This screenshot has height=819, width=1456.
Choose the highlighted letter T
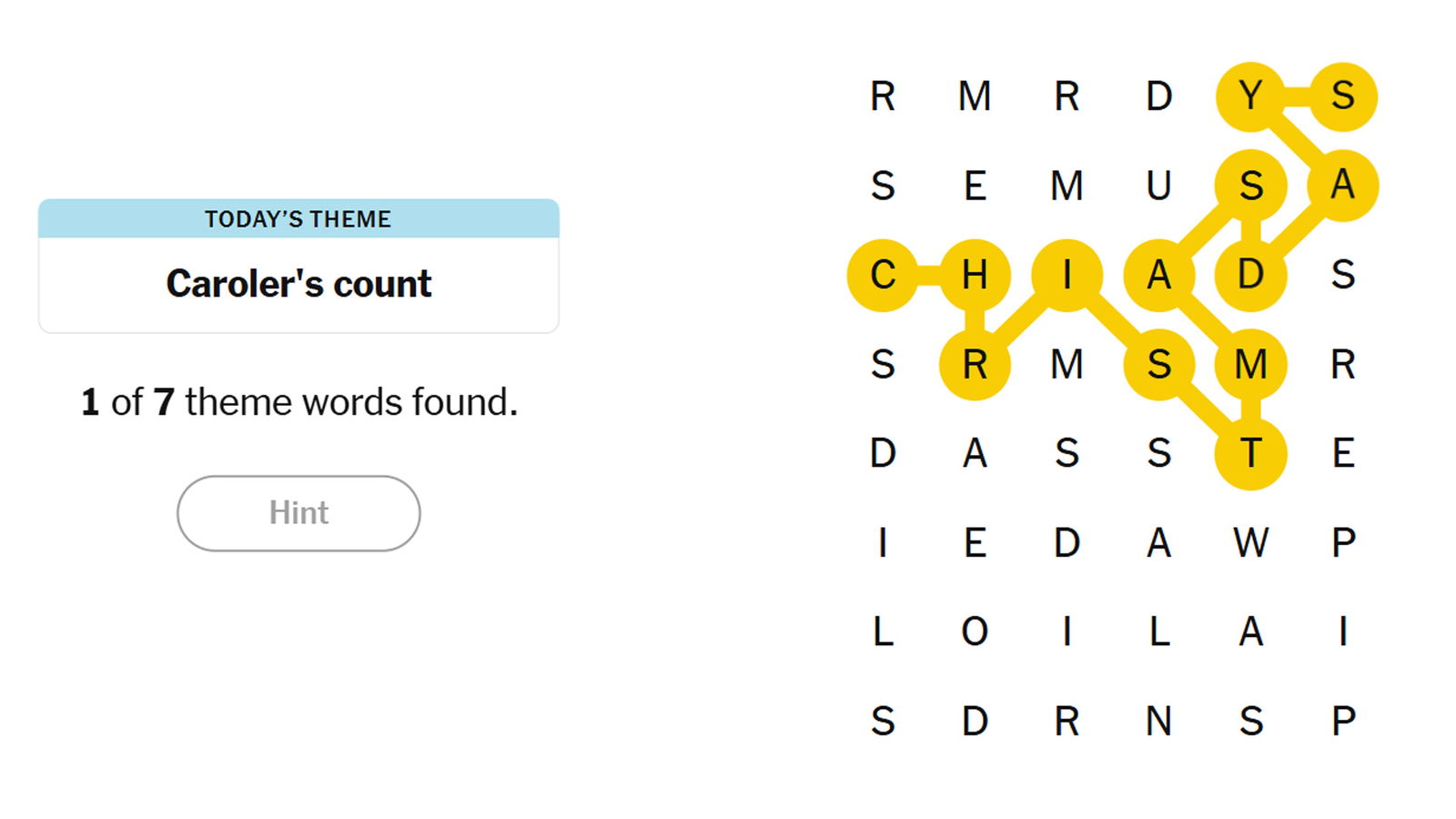(x=1251, y=453)
